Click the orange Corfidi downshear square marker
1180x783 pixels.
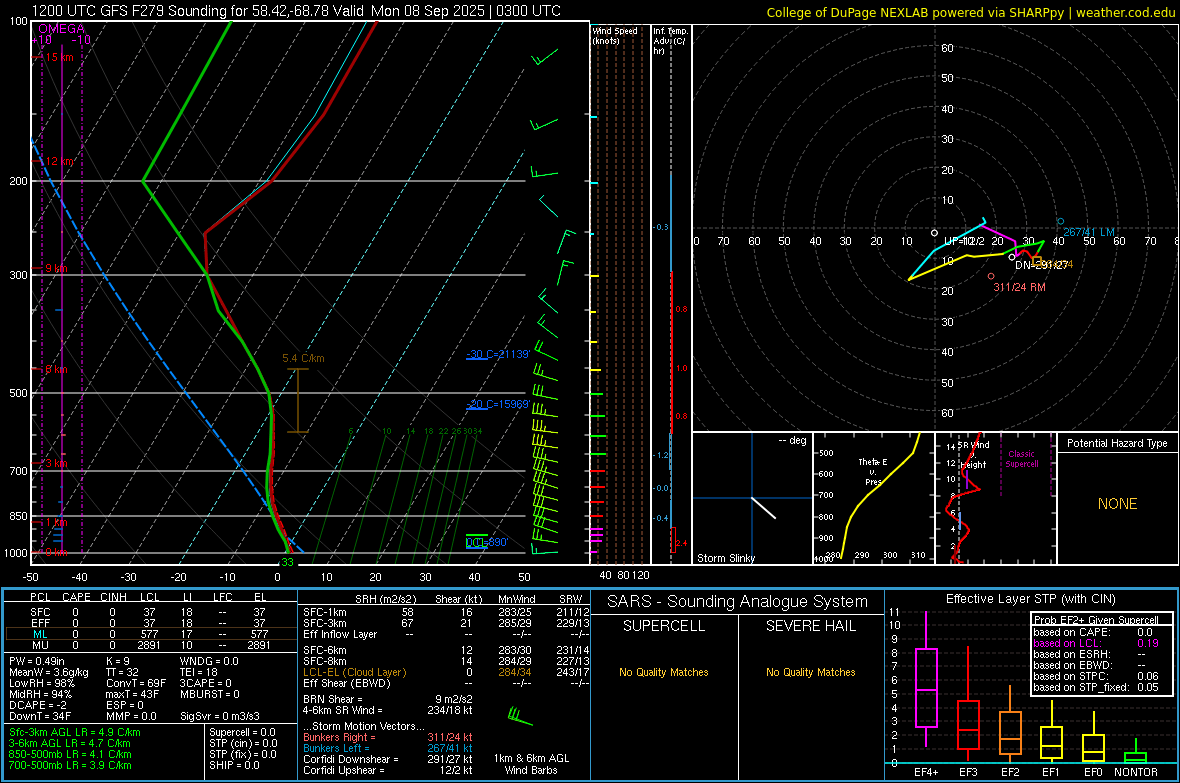coord(1037,260)
